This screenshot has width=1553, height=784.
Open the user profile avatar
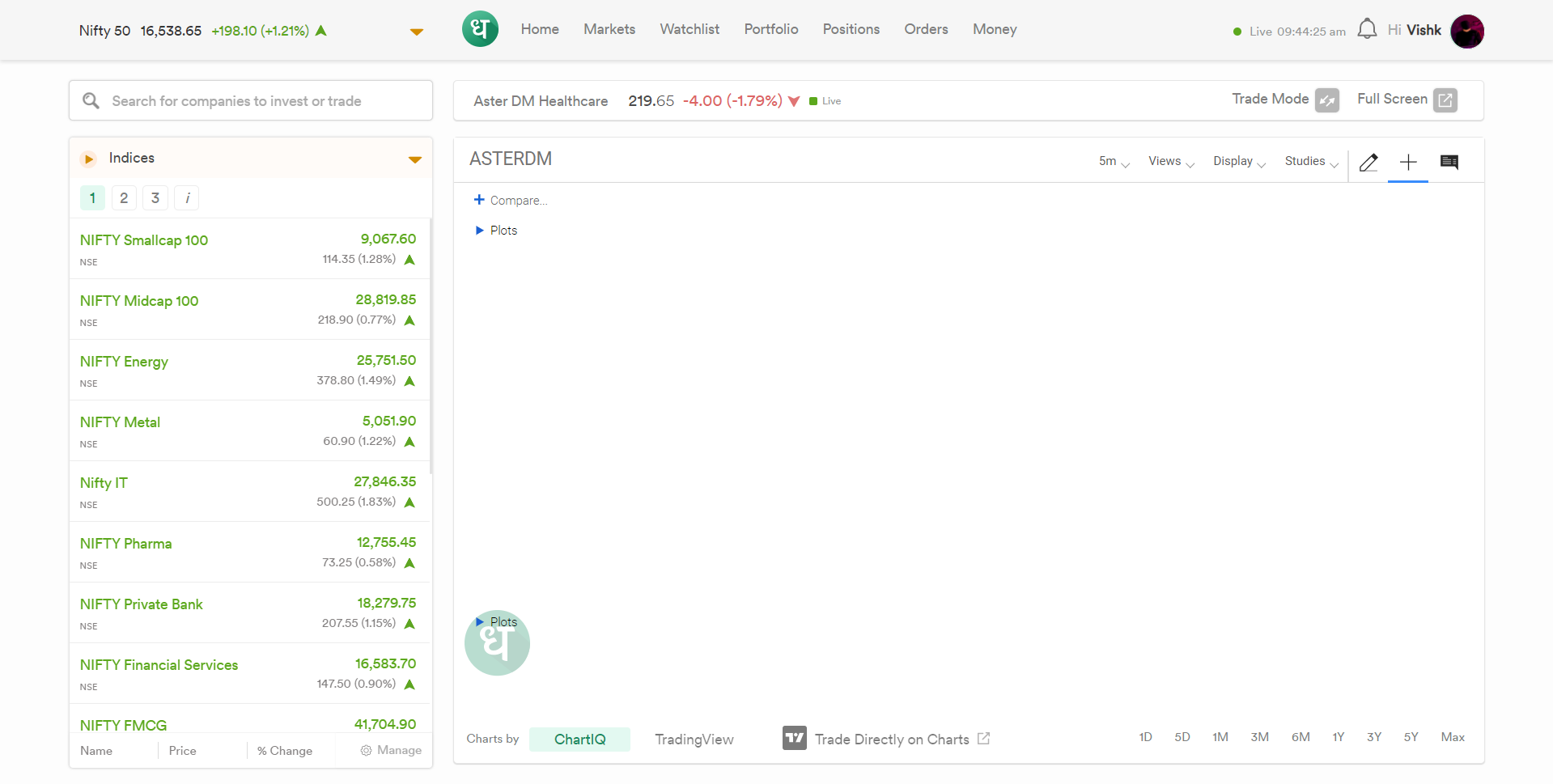[x=1467, y=32]
